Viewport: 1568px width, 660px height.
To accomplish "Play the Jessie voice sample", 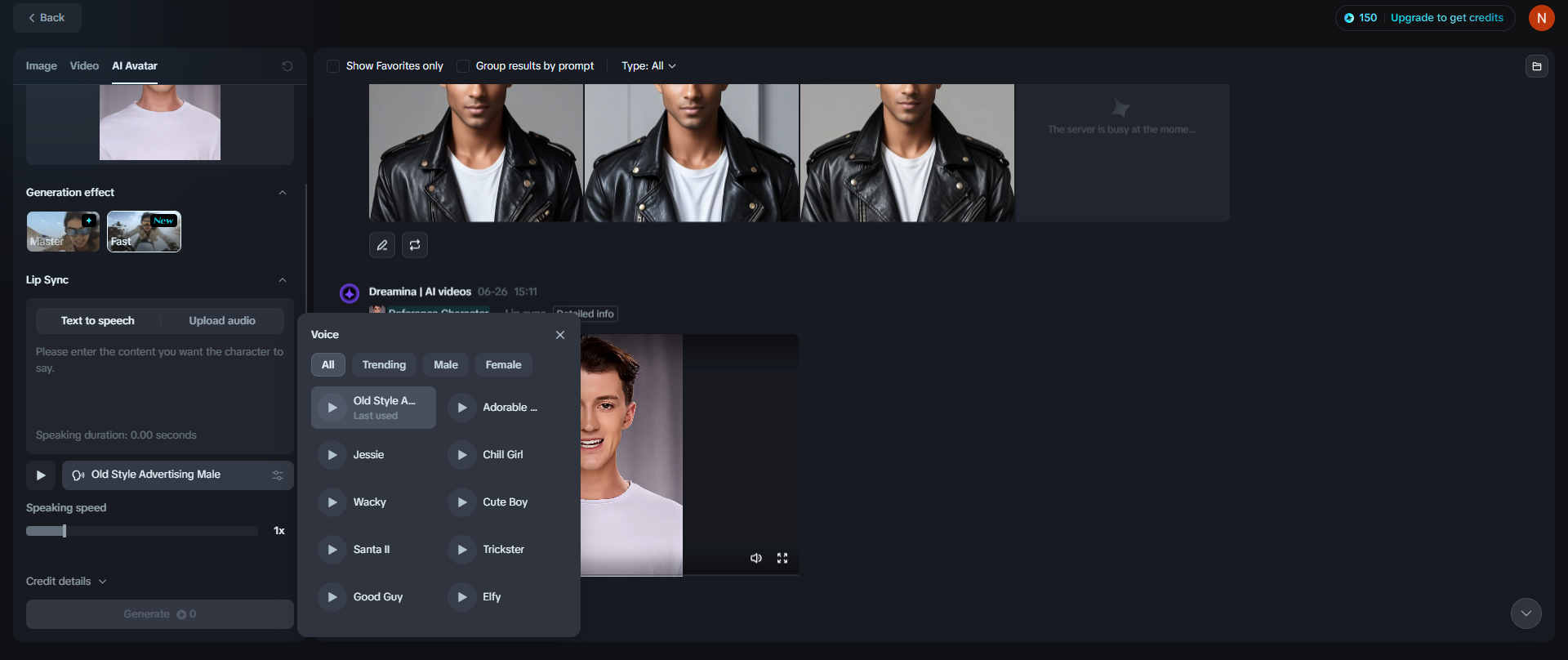I will 332,455.
